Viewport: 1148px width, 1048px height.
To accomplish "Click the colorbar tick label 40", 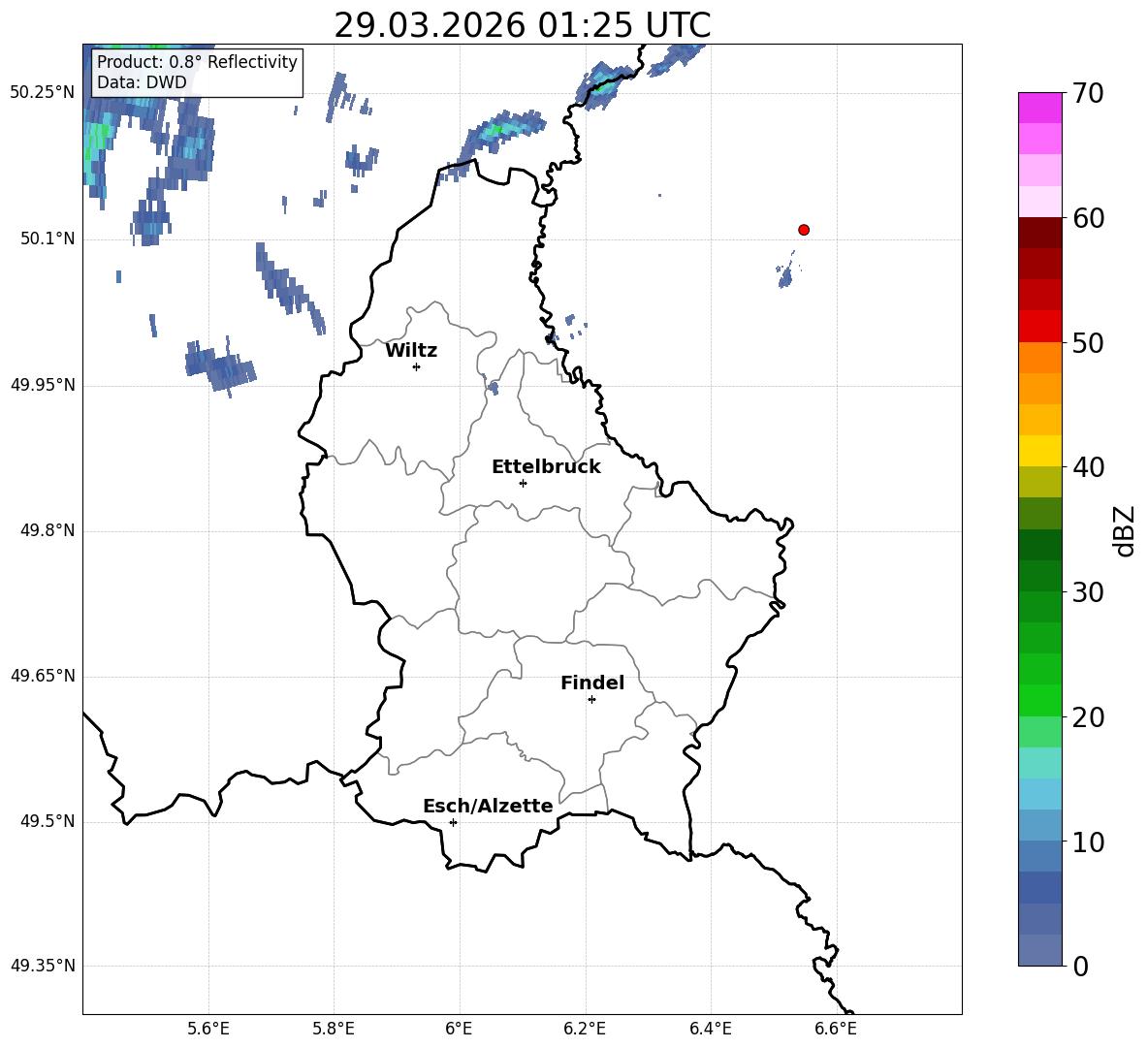I will click(x=1088, y=467).
